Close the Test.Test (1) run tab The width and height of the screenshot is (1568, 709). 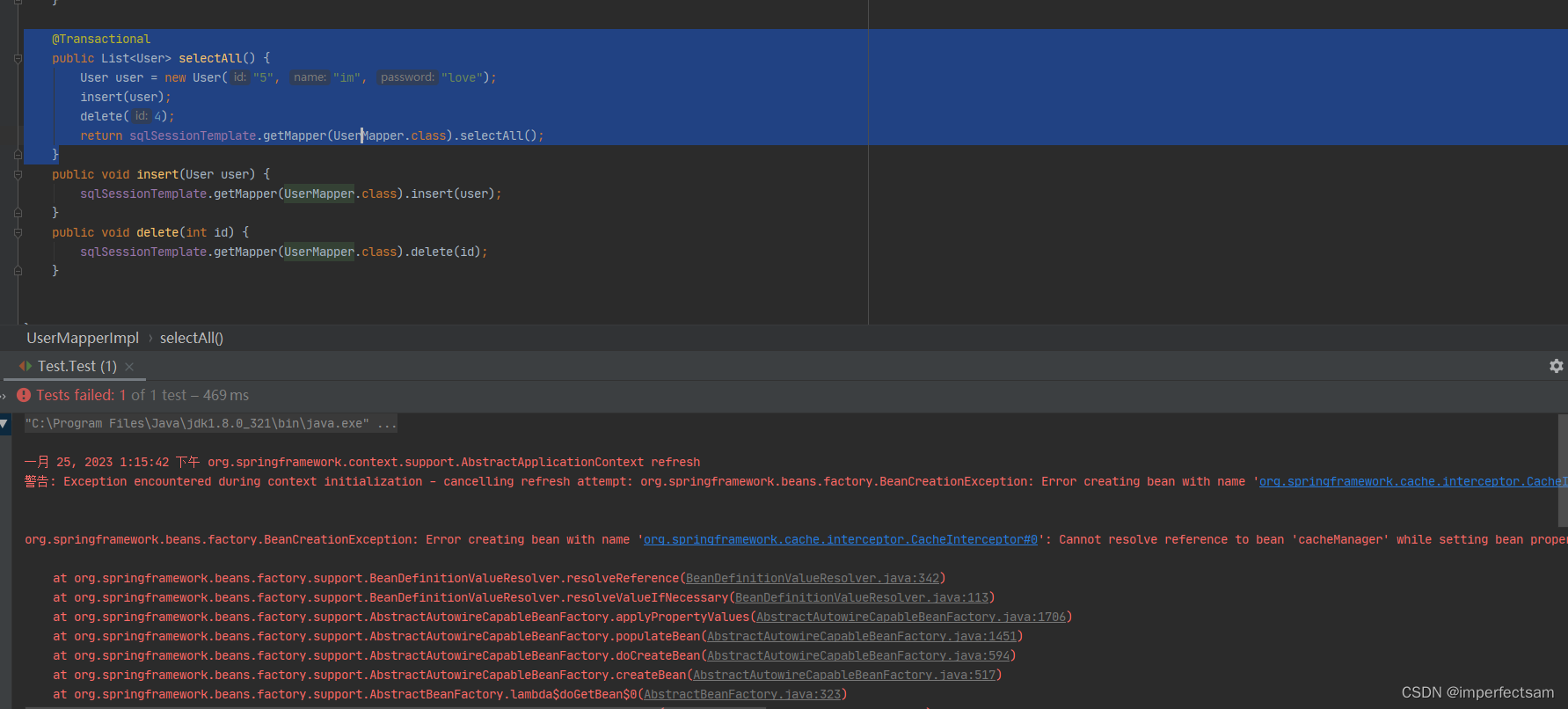coord(129,367)
